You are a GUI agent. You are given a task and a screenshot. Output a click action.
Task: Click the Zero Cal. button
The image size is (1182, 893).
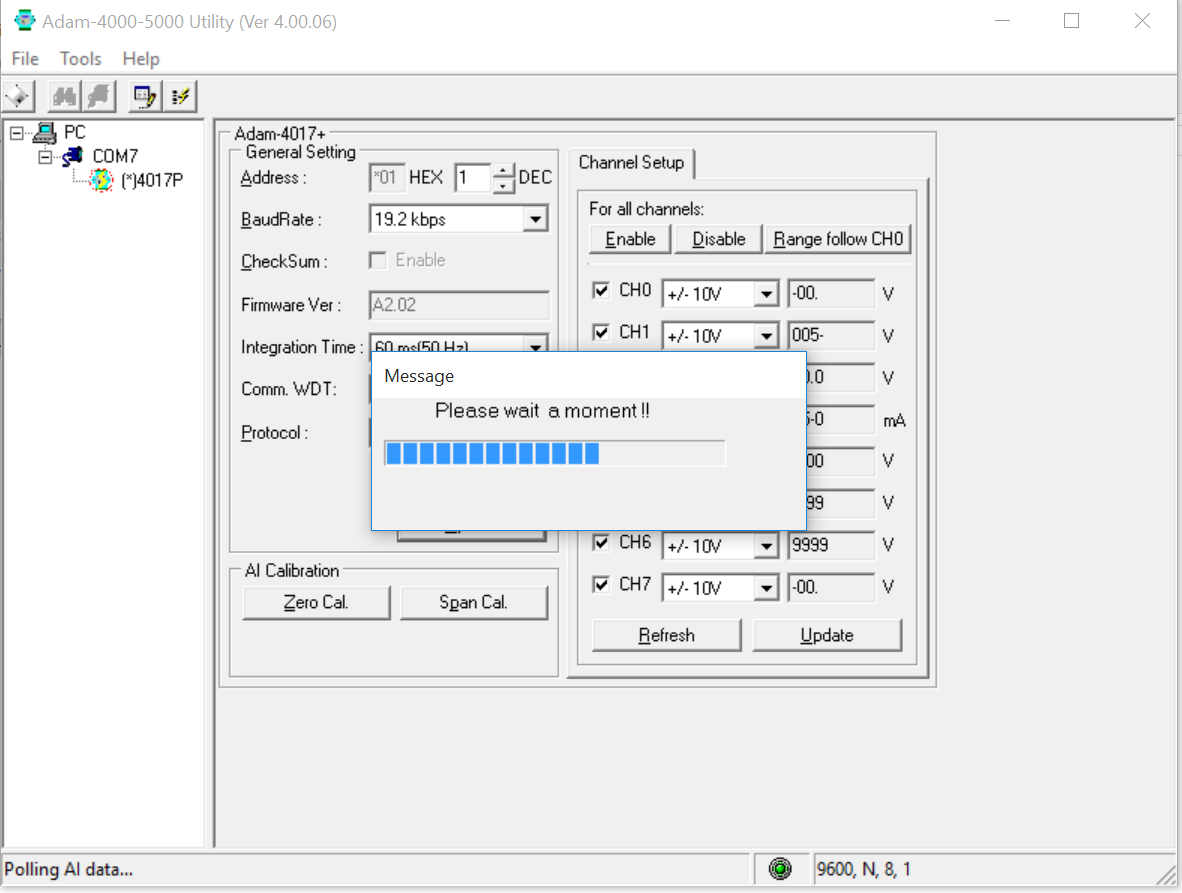pos(316,603)
